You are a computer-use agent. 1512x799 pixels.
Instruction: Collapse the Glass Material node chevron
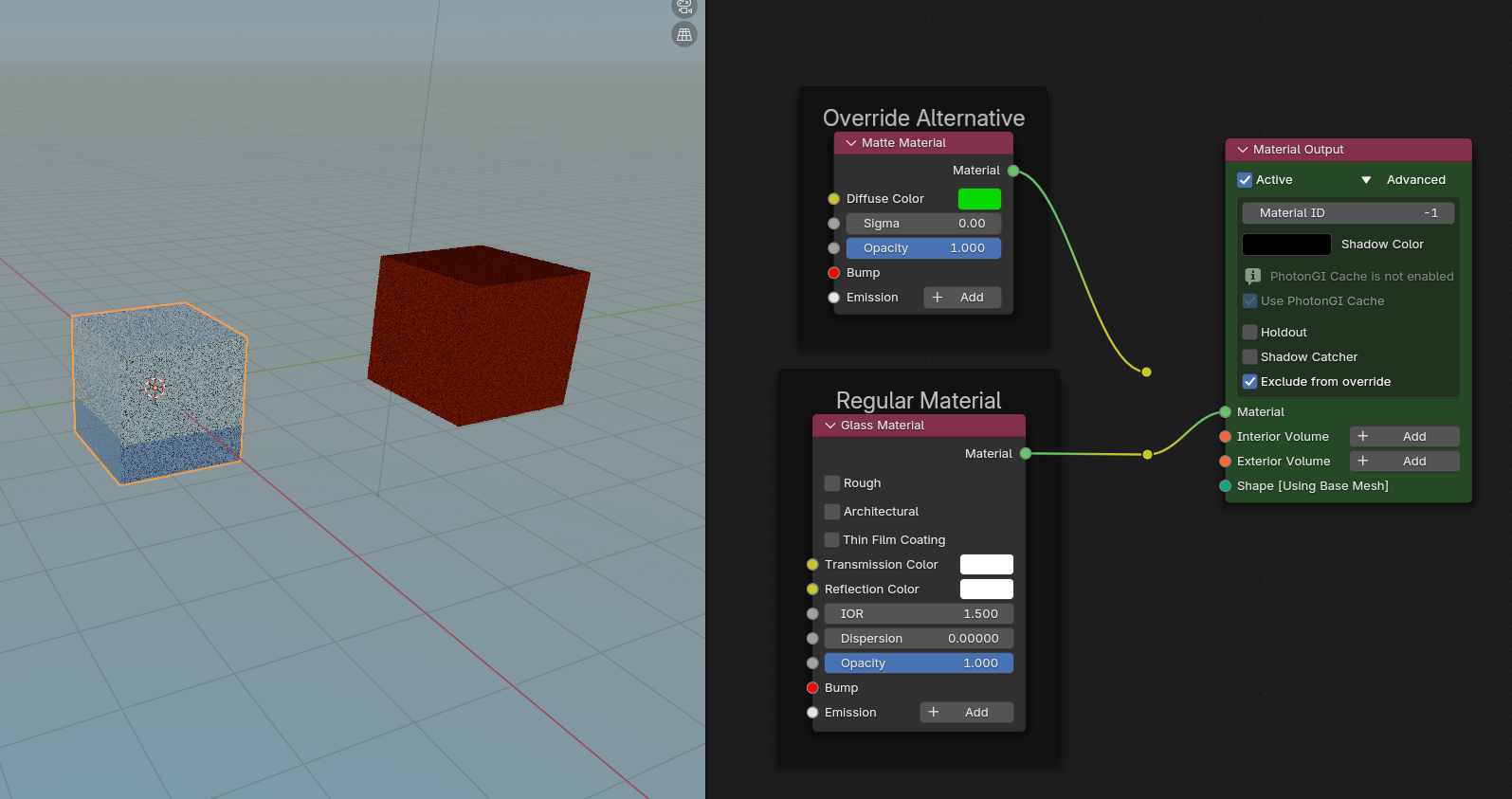pos(830,426)
